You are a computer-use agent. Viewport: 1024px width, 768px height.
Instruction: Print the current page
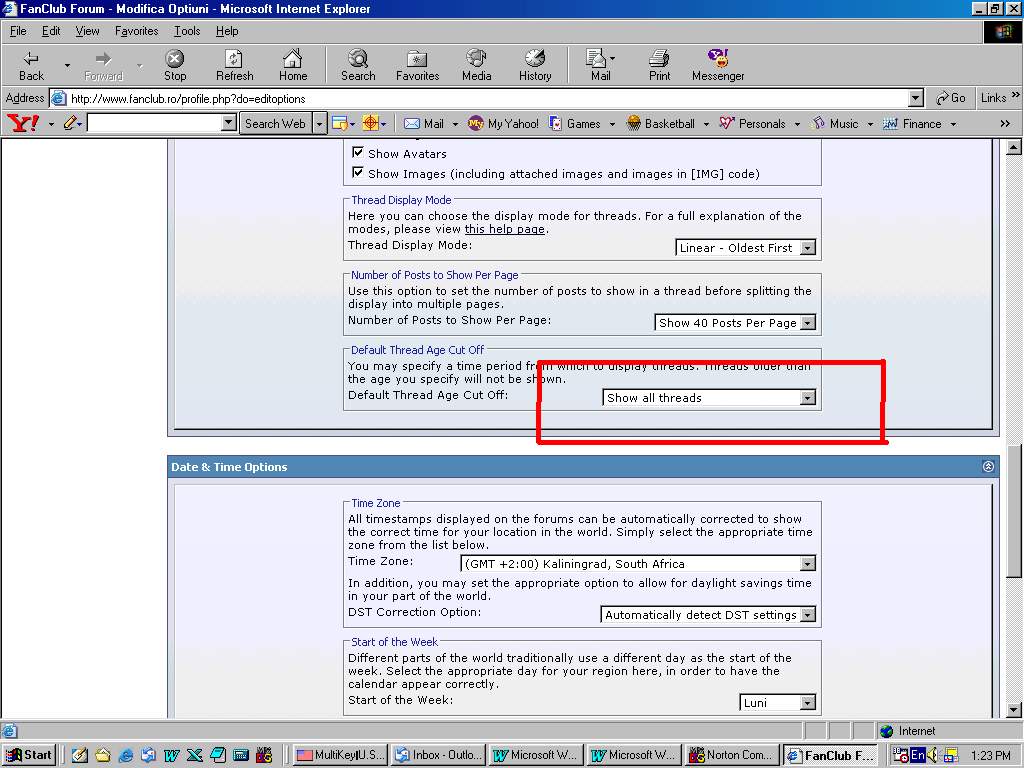[659, 65]
